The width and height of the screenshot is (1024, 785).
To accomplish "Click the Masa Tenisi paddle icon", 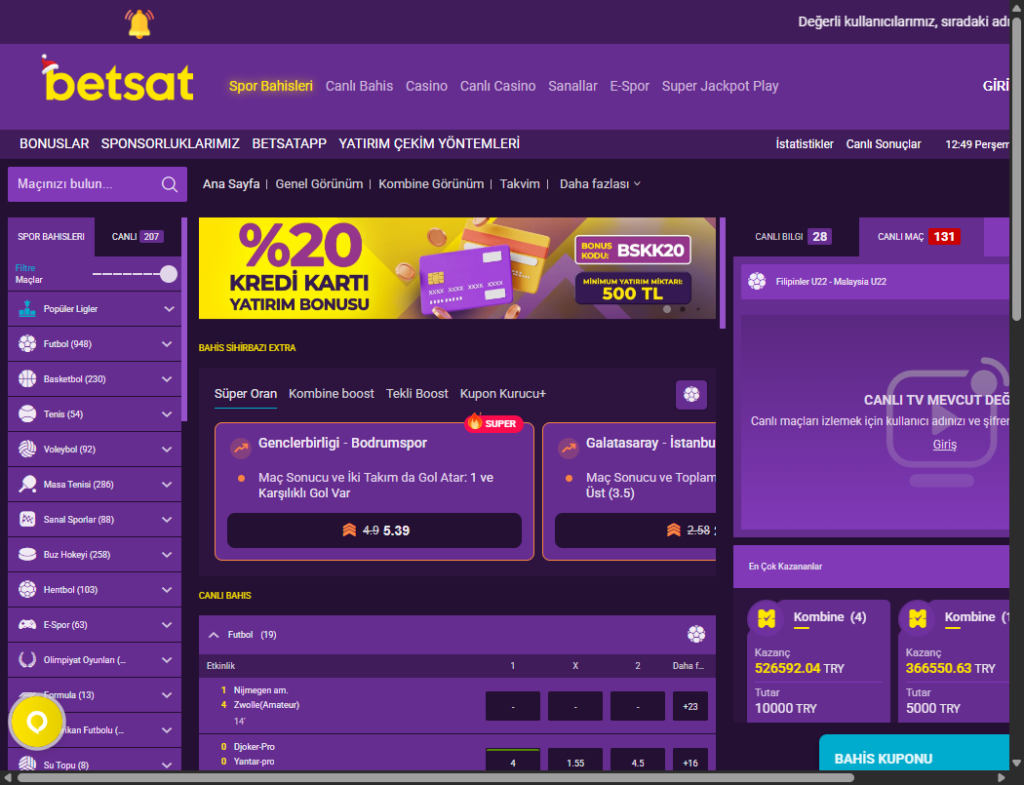I will click(x=27, y=485).
